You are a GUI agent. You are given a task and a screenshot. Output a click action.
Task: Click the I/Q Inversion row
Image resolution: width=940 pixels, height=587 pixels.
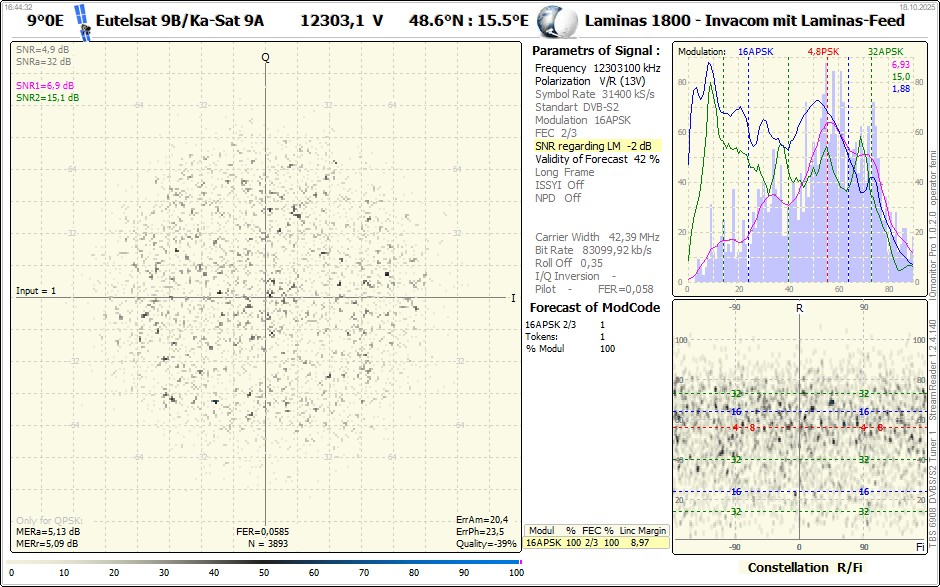click(x=576, y=276)
